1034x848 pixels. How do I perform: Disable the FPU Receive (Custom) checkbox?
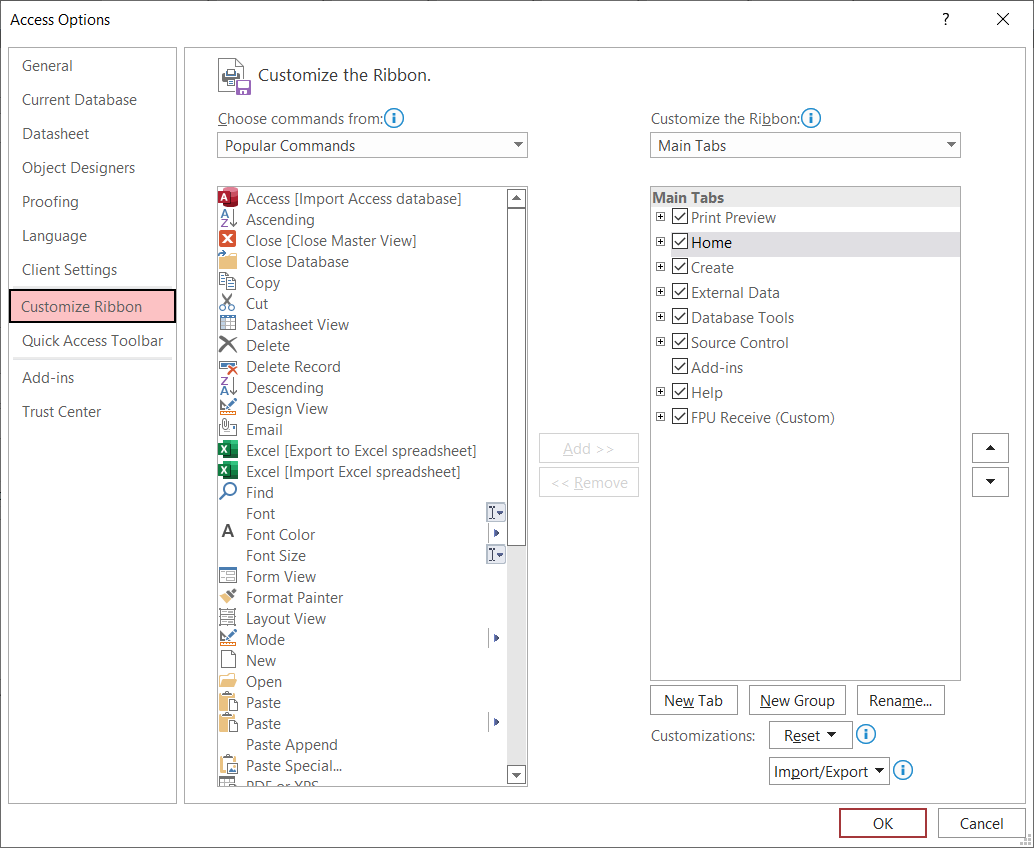(x=680, y=417)
